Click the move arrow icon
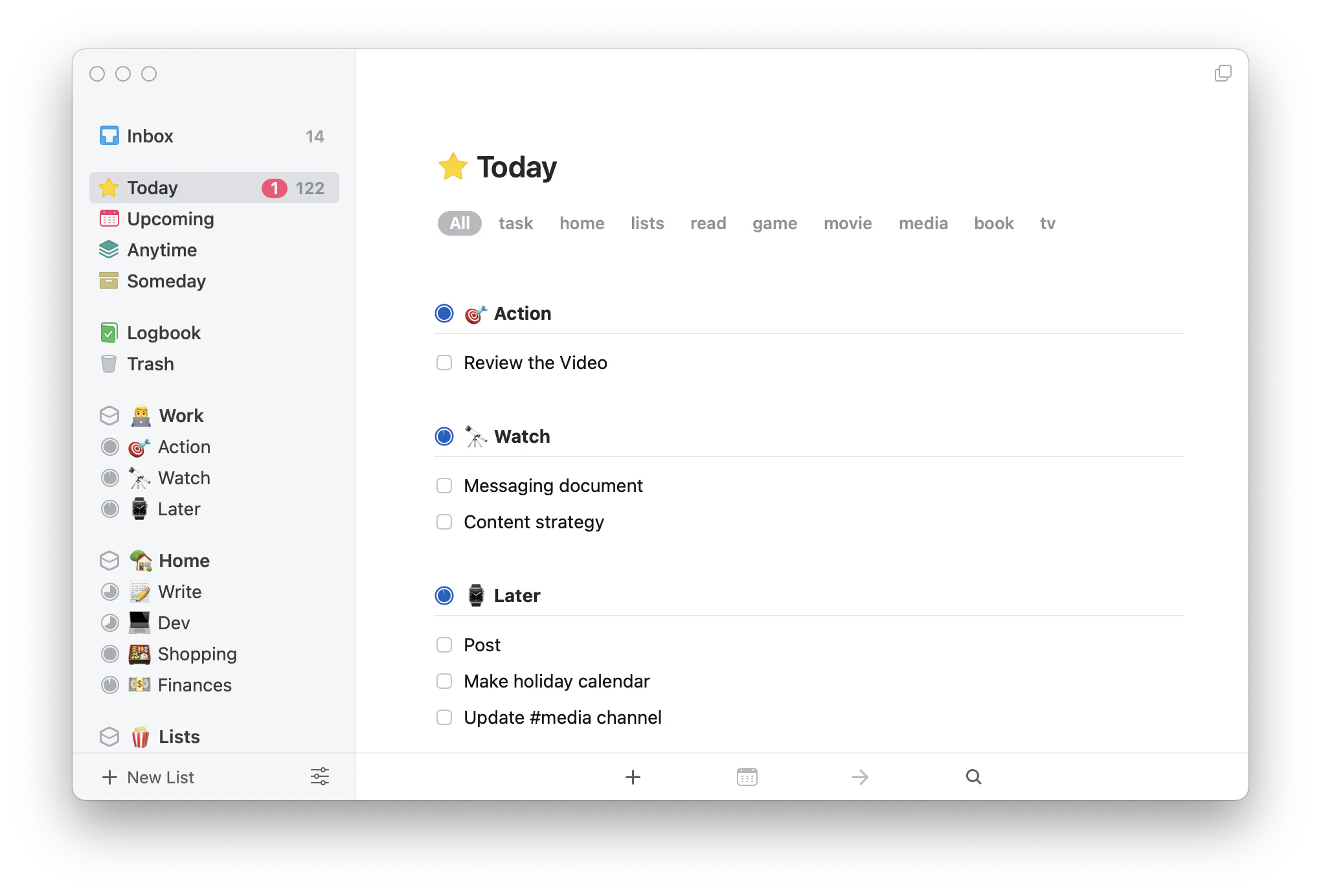This screenshot has width=1321, height=896. click(860, 777)
